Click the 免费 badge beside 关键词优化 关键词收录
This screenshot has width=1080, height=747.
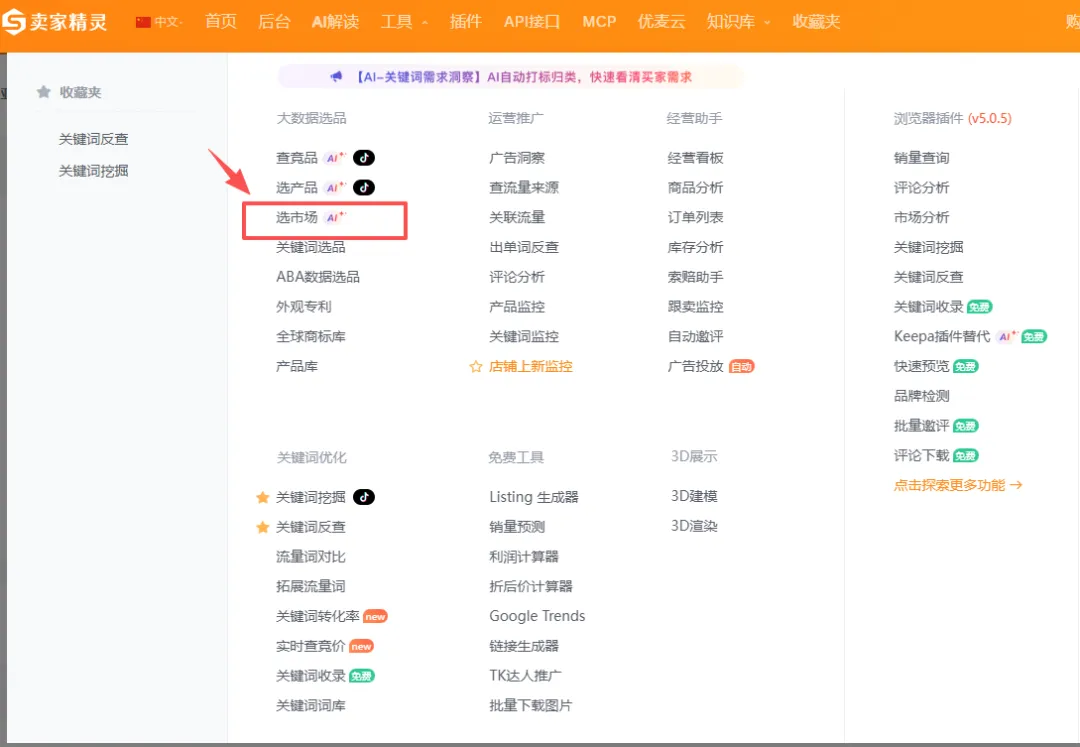(x=362, y=676)
